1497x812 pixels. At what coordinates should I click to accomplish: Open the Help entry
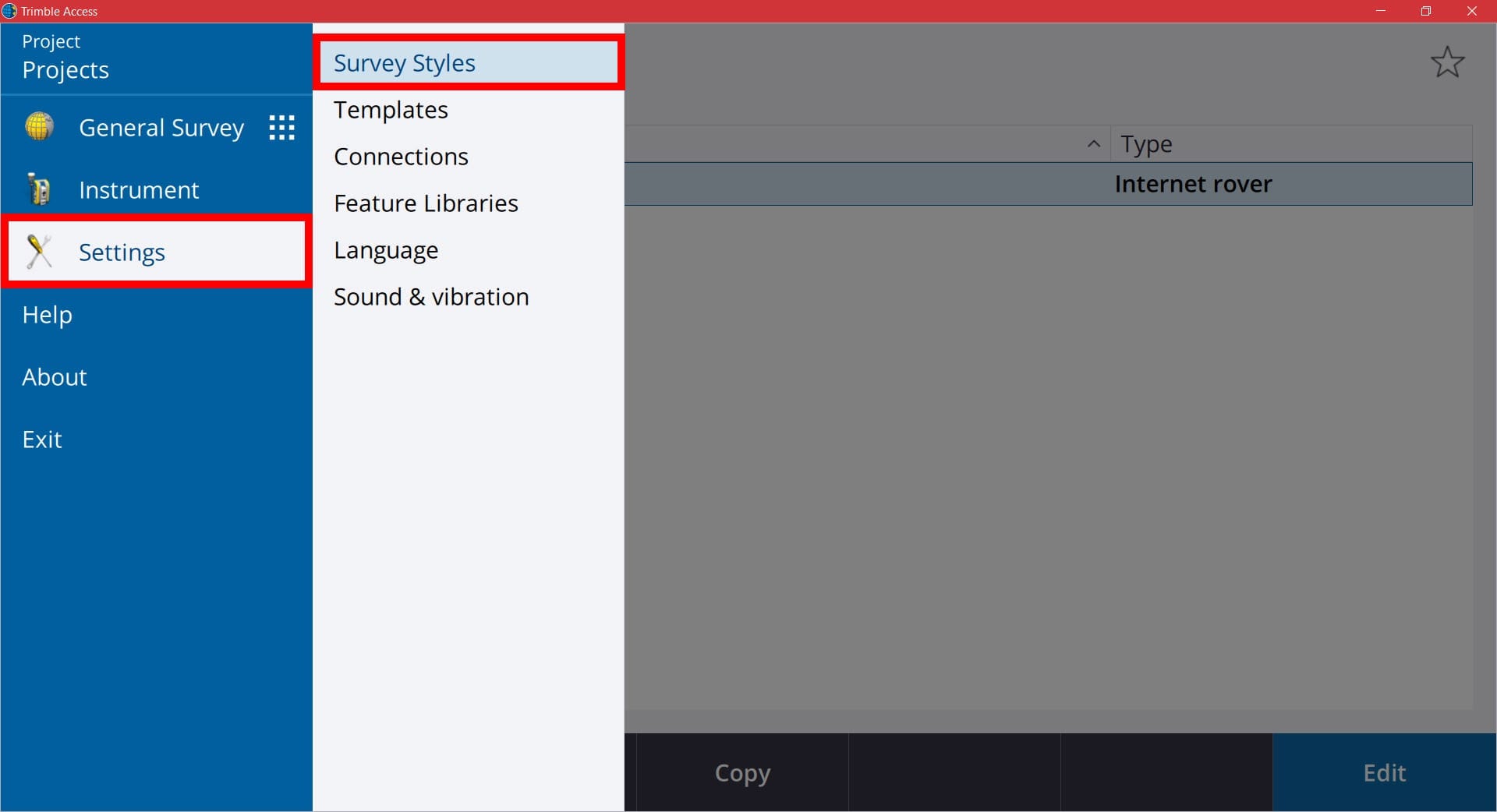click(x=156, y=314)
